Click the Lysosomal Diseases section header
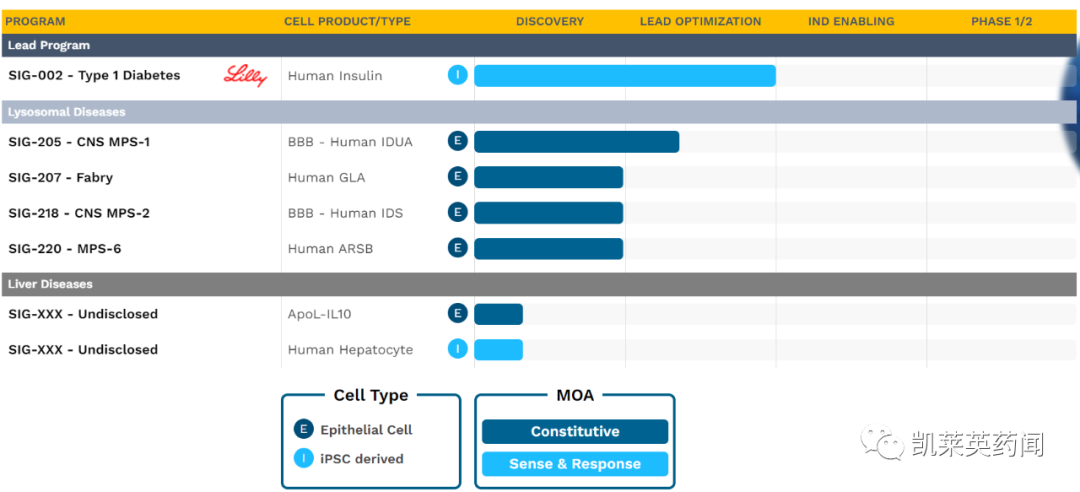This screenshot has width=1080, height=492. pos(67,112)
